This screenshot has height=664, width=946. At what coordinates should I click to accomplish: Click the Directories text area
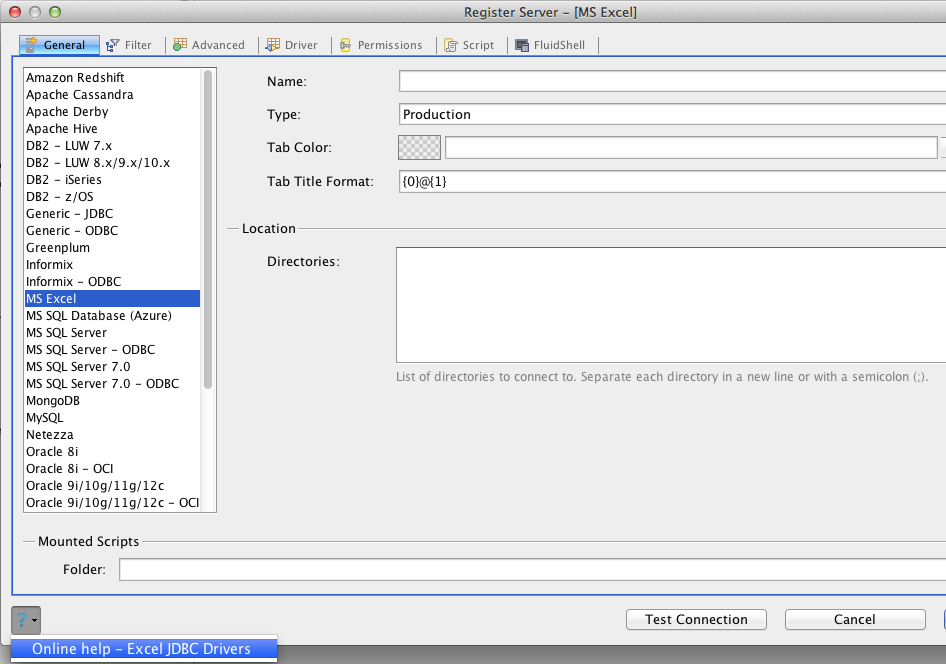pos(671,305)
